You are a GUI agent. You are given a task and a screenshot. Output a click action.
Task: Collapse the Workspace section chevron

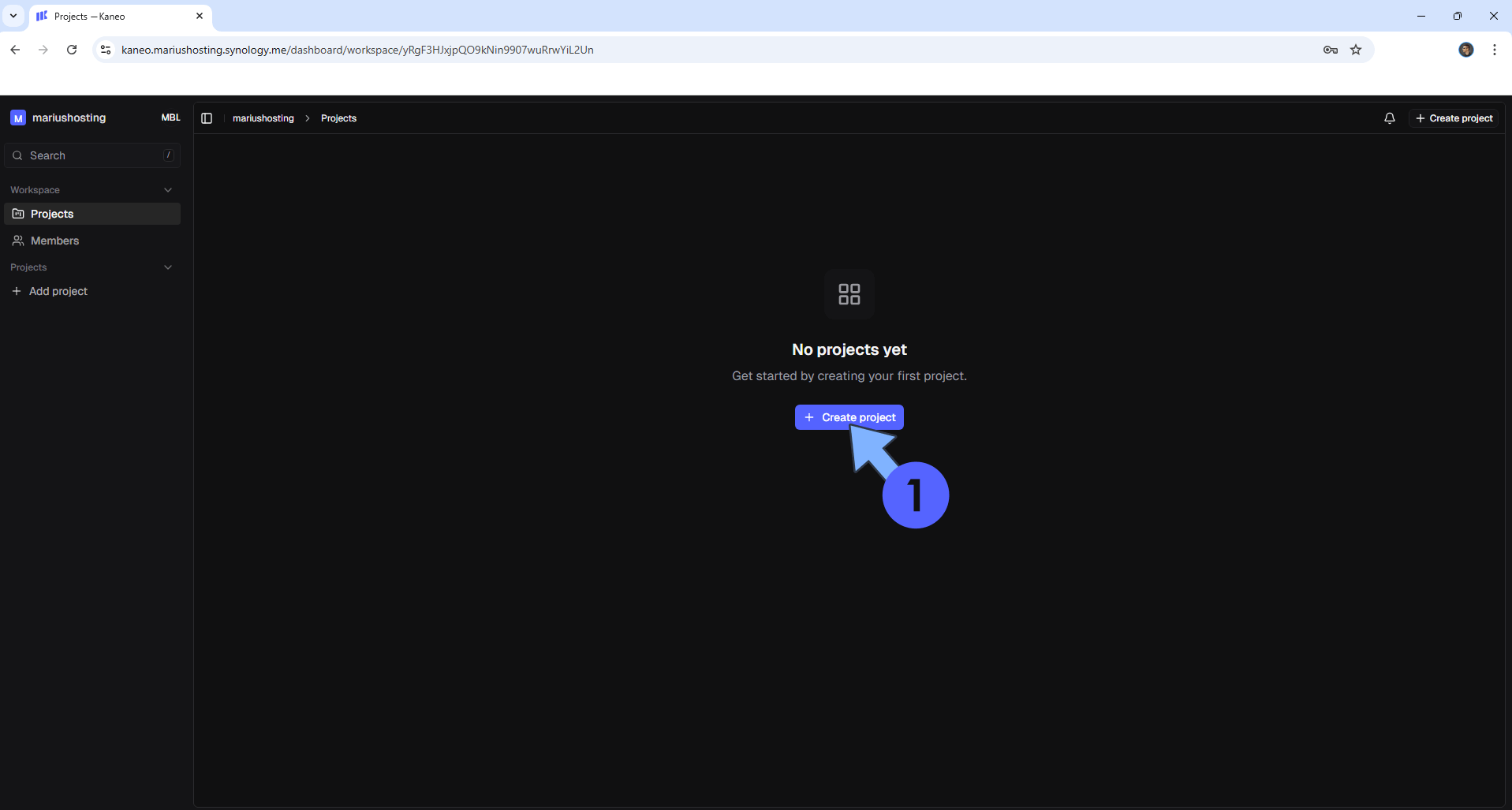pos(168,190)
